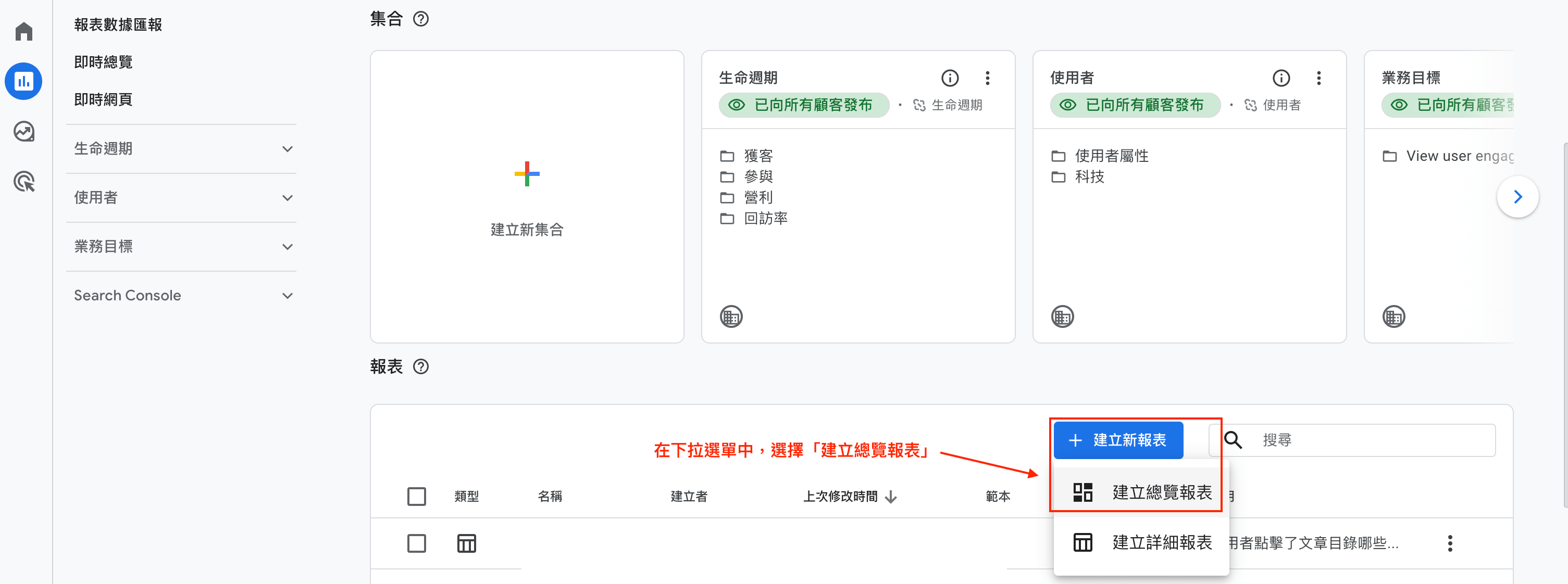The image size is (1568, 584).
Task: Click info icon on 生命週期 card
Action: pyautogui.click(x=950, y=78)
